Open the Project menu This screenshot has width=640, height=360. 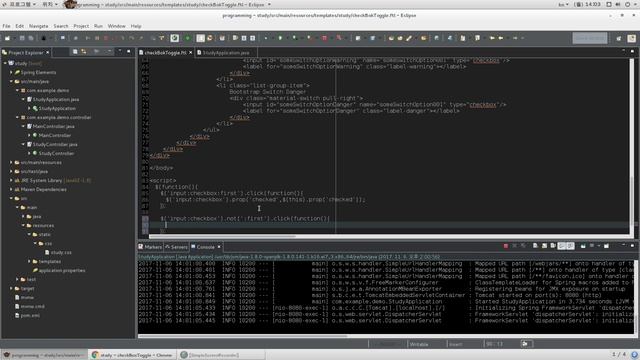[81, 26]
